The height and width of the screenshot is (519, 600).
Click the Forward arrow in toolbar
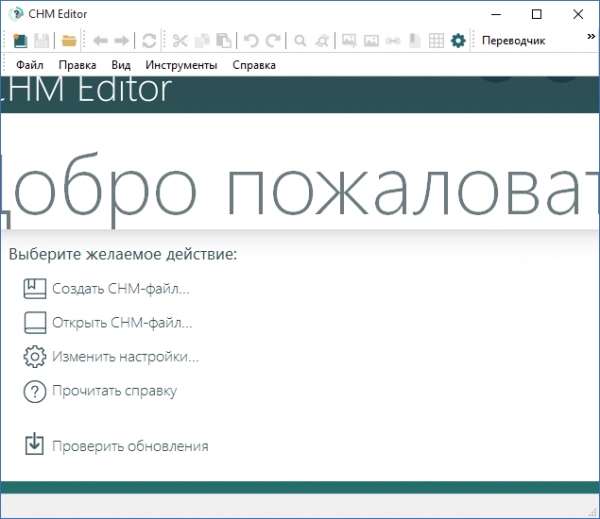[122, 41]
